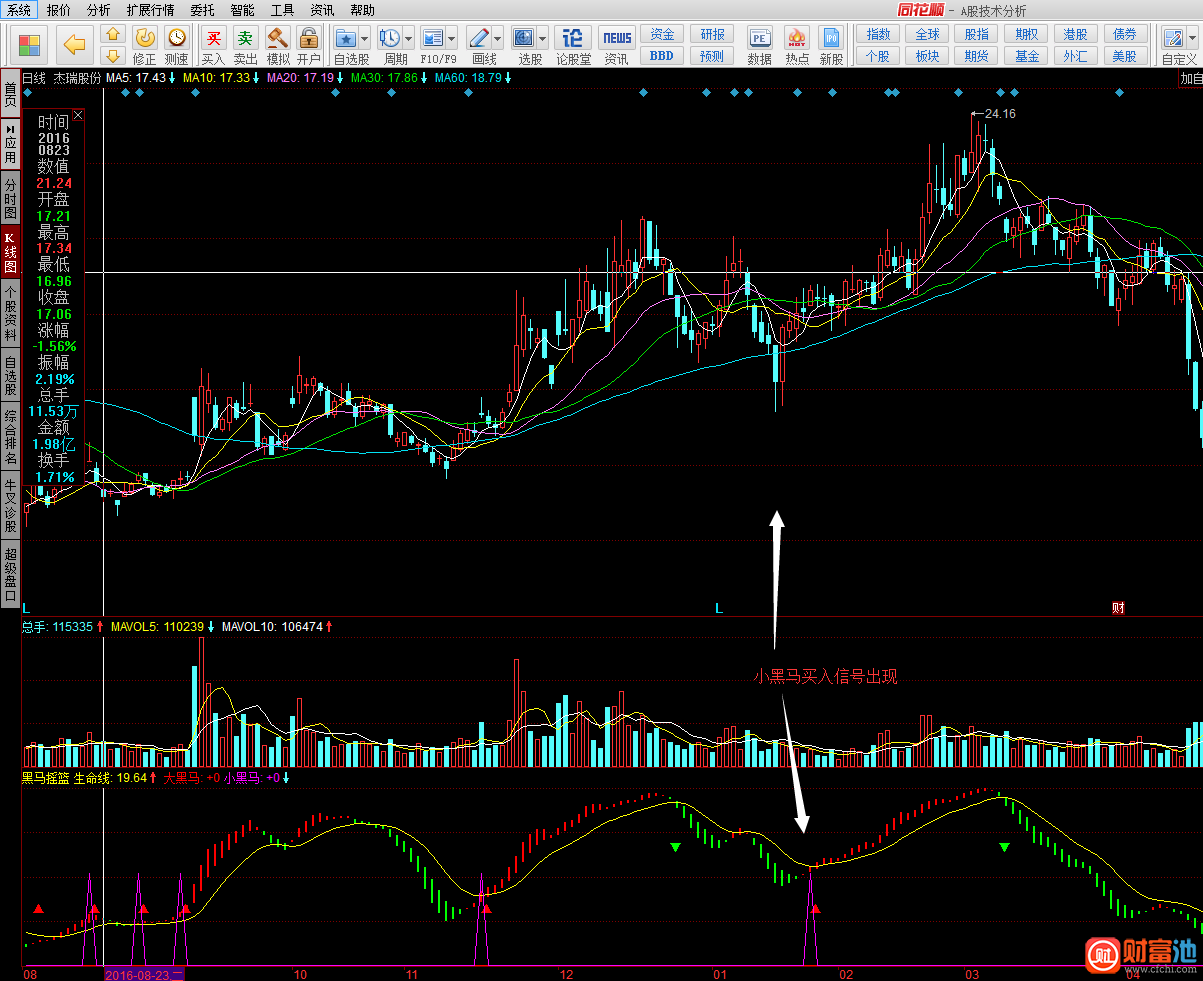Click the 美股 button
Image resolution: width=1203 pixels, height=981 pixels.
[1125, 56]
